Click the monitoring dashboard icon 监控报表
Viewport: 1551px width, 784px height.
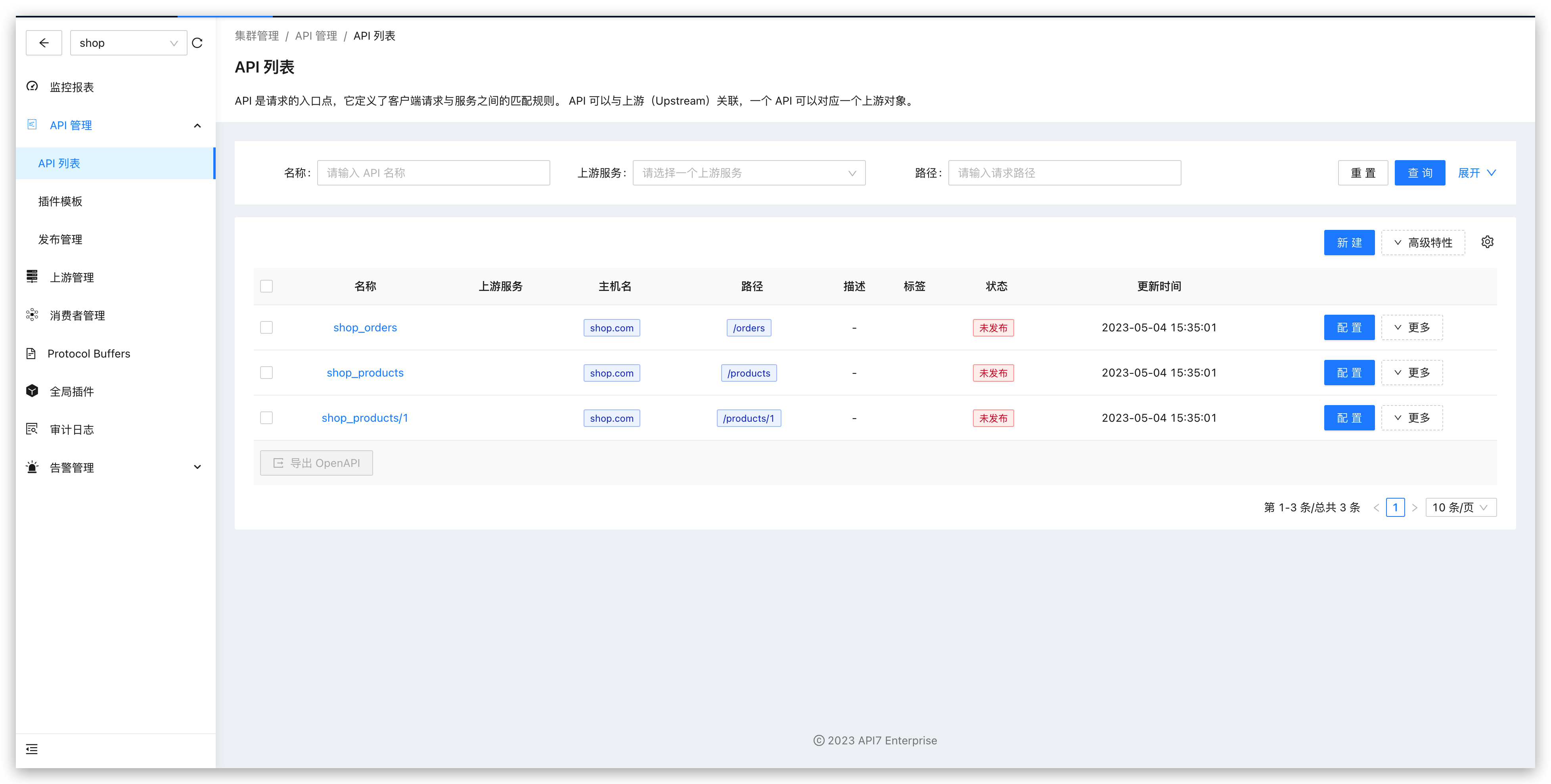coord(33,87)
